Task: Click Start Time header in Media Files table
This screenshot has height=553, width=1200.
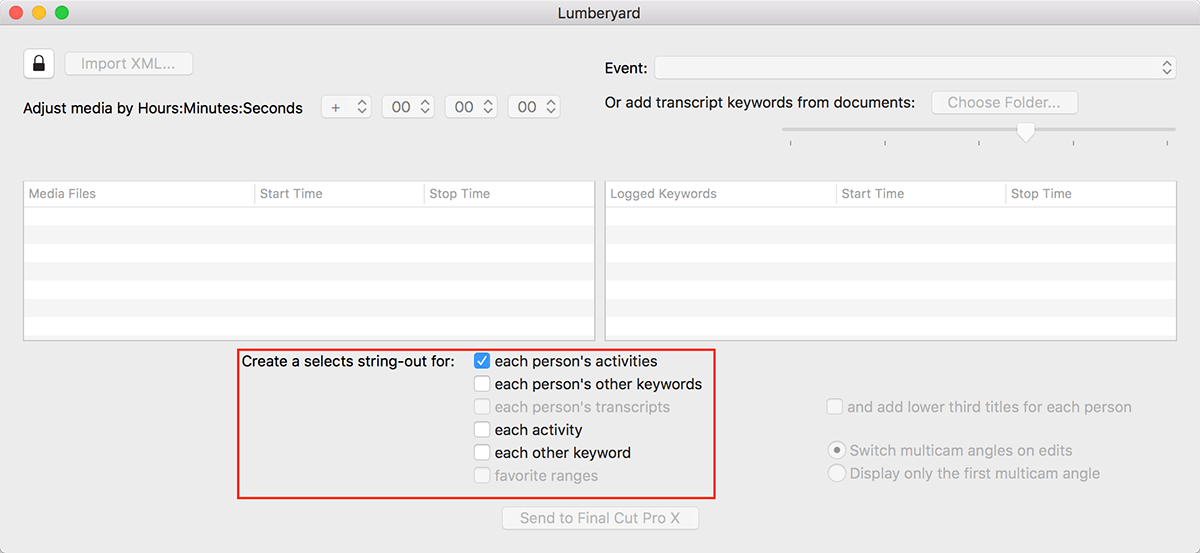Action: pos(339,194)
